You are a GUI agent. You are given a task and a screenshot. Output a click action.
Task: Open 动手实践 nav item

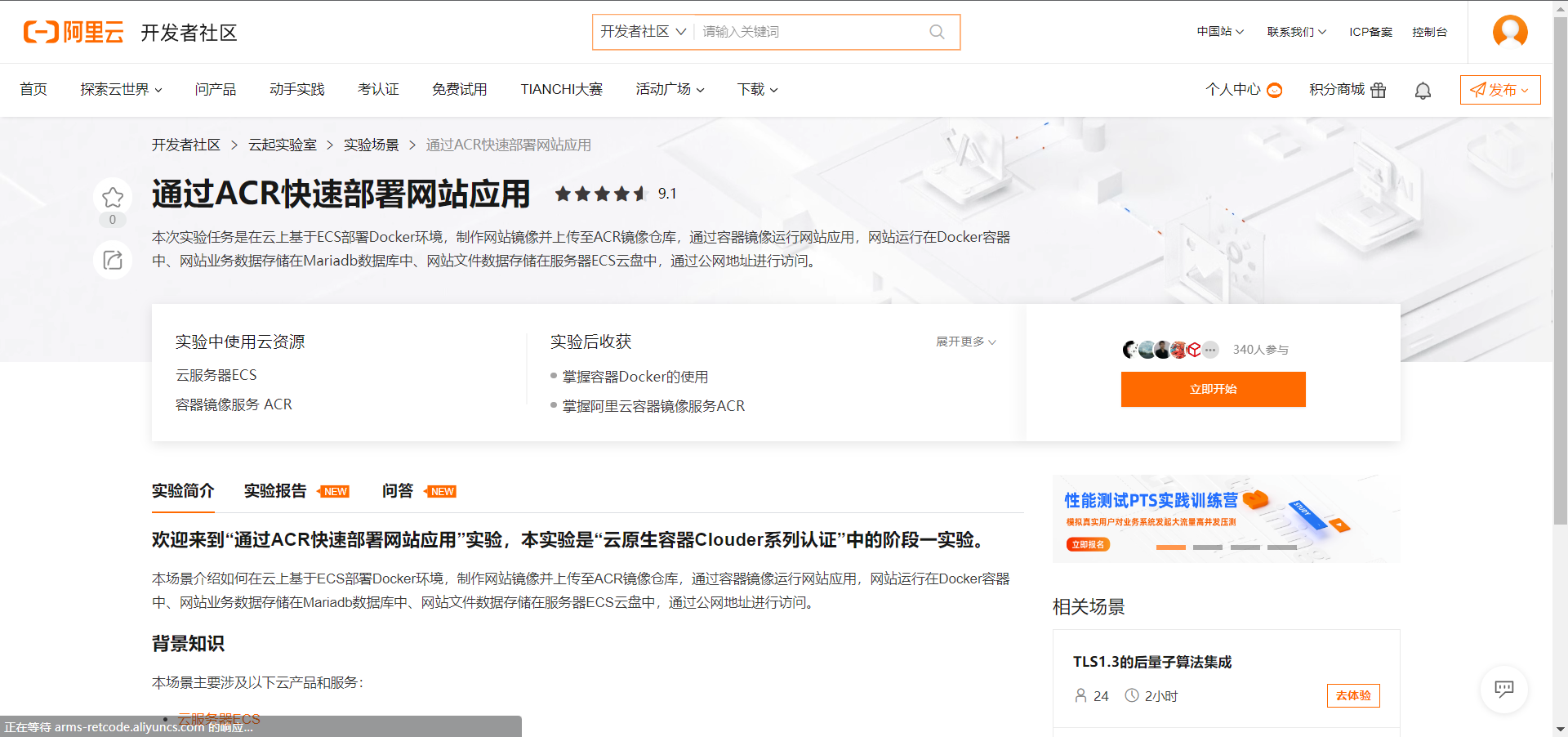point(297,89)
